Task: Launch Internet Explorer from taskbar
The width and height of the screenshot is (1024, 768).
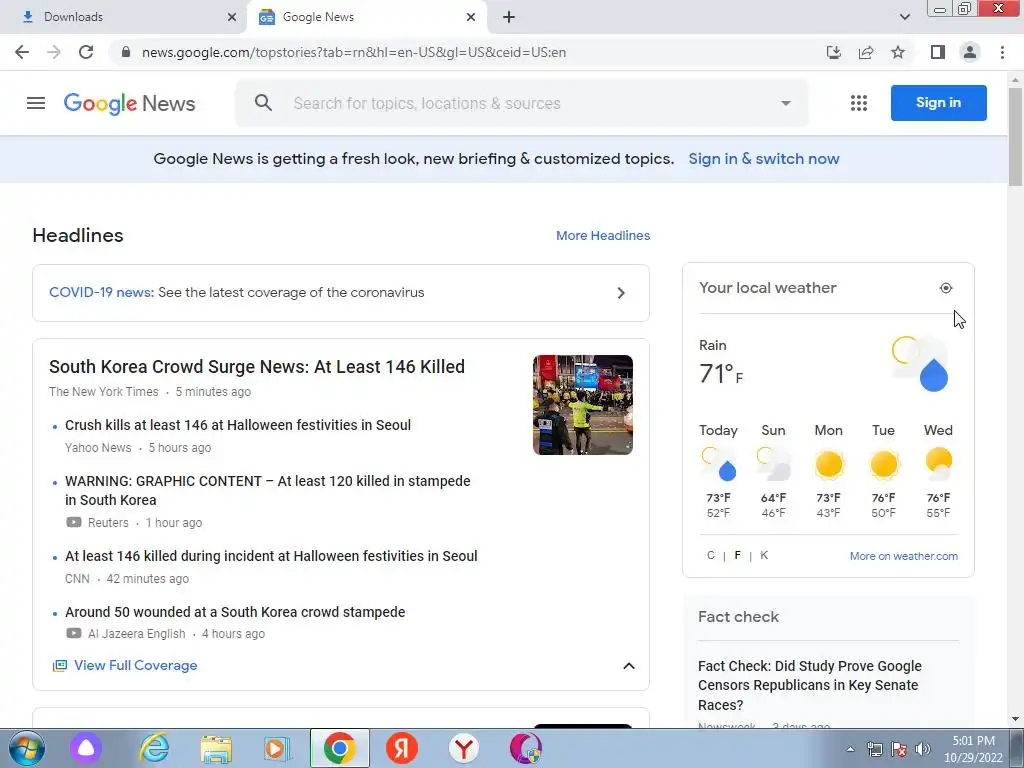Action: click(153, 748)
